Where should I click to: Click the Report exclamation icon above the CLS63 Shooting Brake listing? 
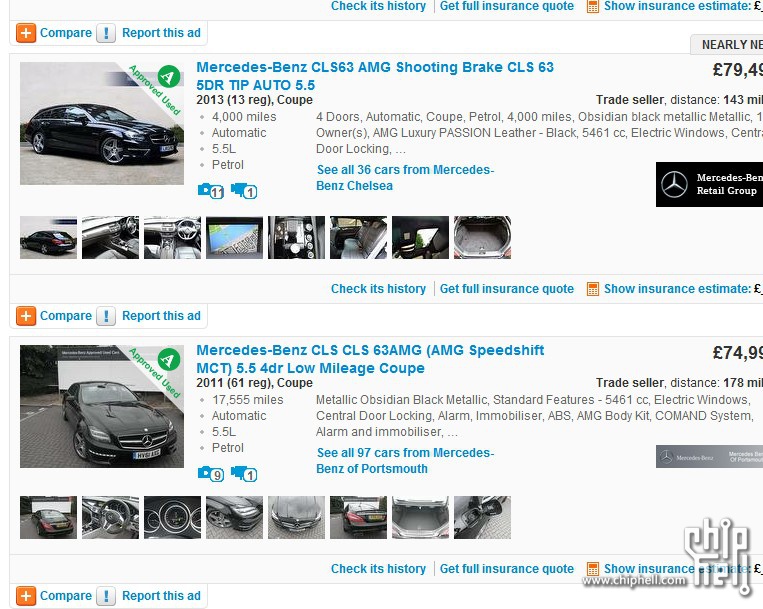click(106, 33)
